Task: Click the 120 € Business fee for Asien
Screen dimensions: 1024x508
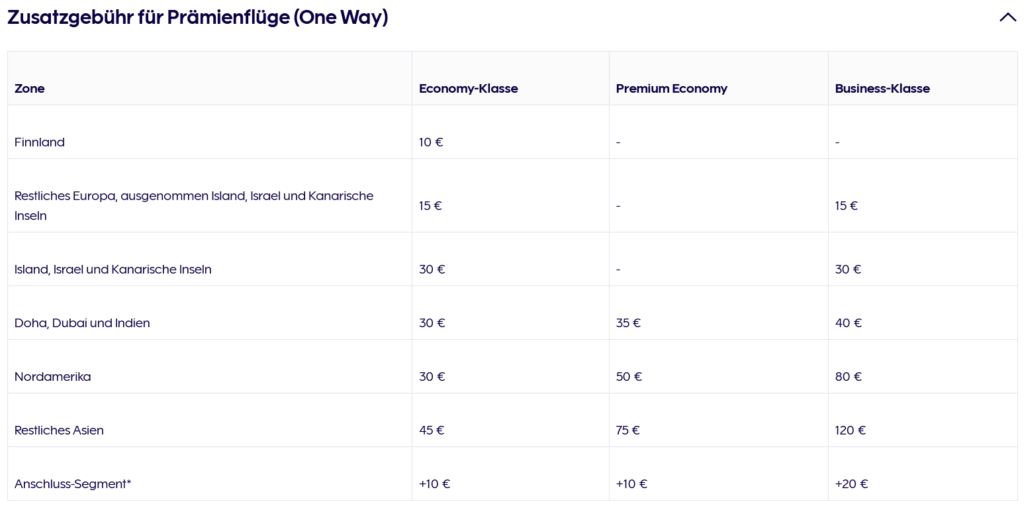Action: (x=850, y=430)
